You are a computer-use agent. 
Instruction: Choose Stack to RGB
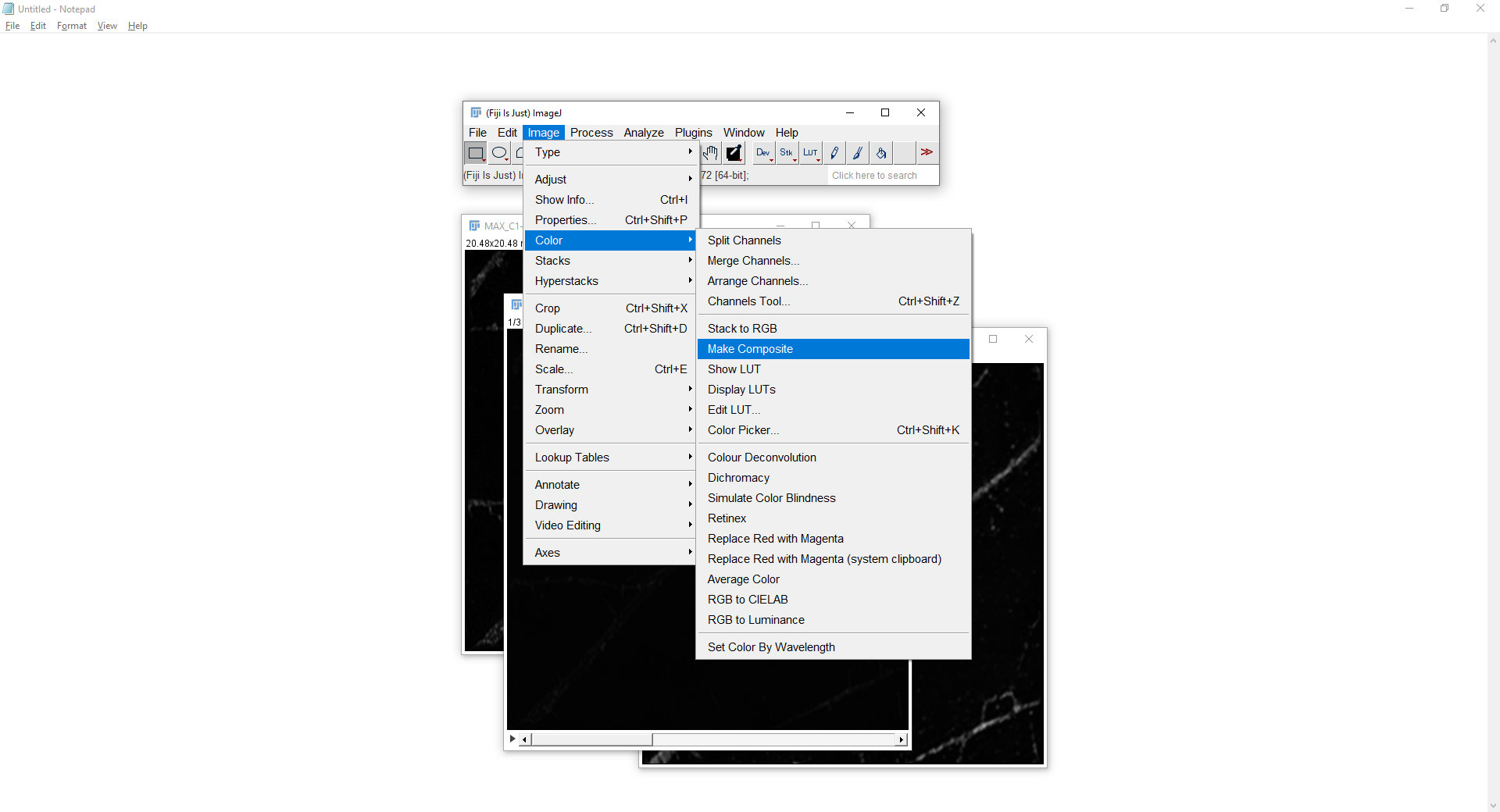tap(834, 329)
